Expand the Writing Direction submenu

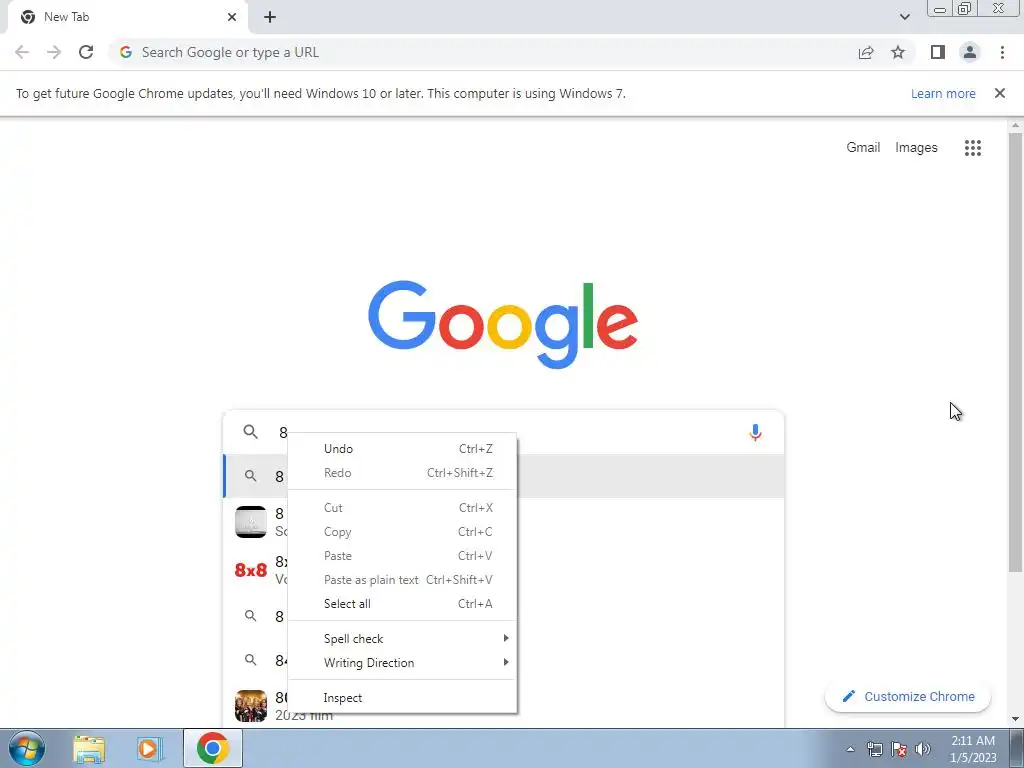click(402, 662)
